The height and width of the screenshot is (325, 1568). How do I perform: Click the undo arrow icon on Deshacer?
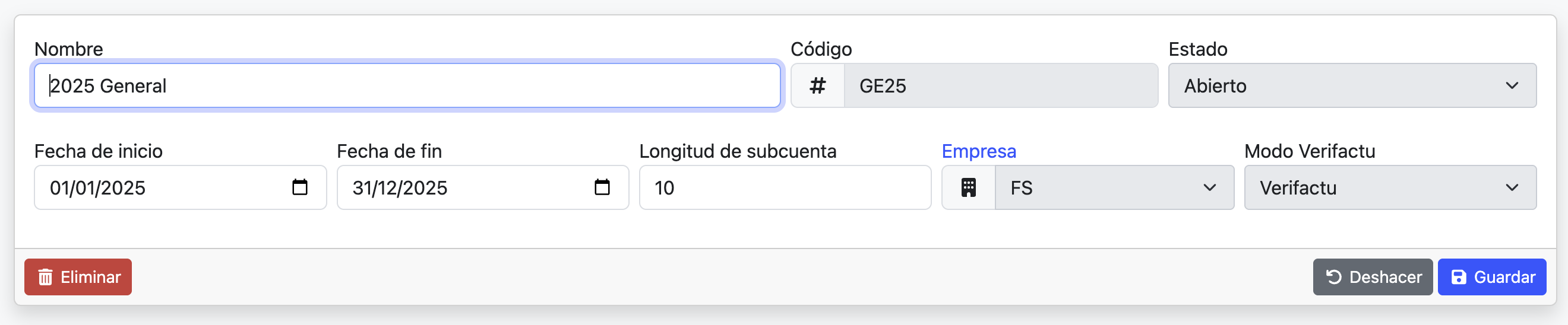point(1333,277)
